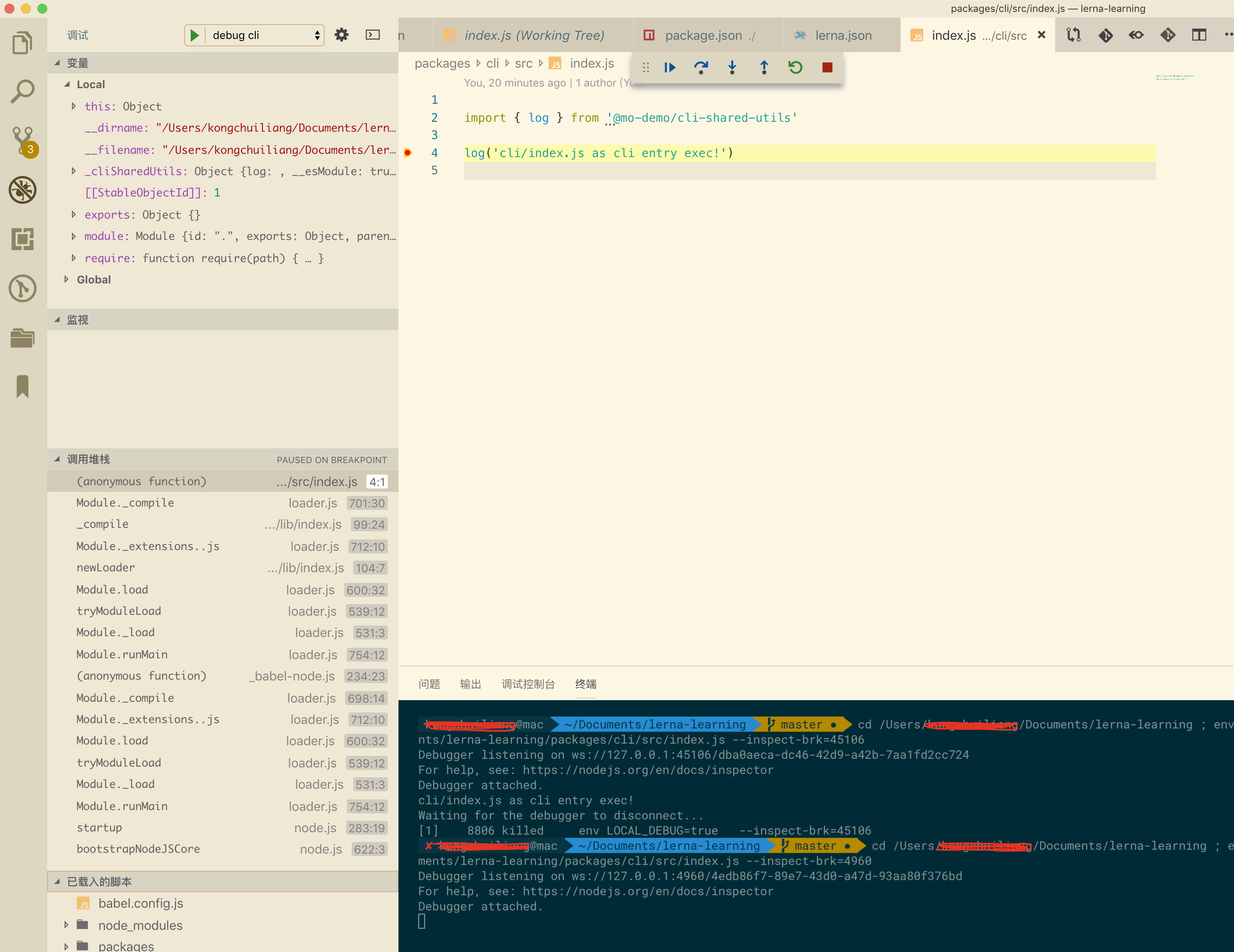Click the Step Into debug icon
This screenshot has height=952, width=1234.
click(732, 68)
